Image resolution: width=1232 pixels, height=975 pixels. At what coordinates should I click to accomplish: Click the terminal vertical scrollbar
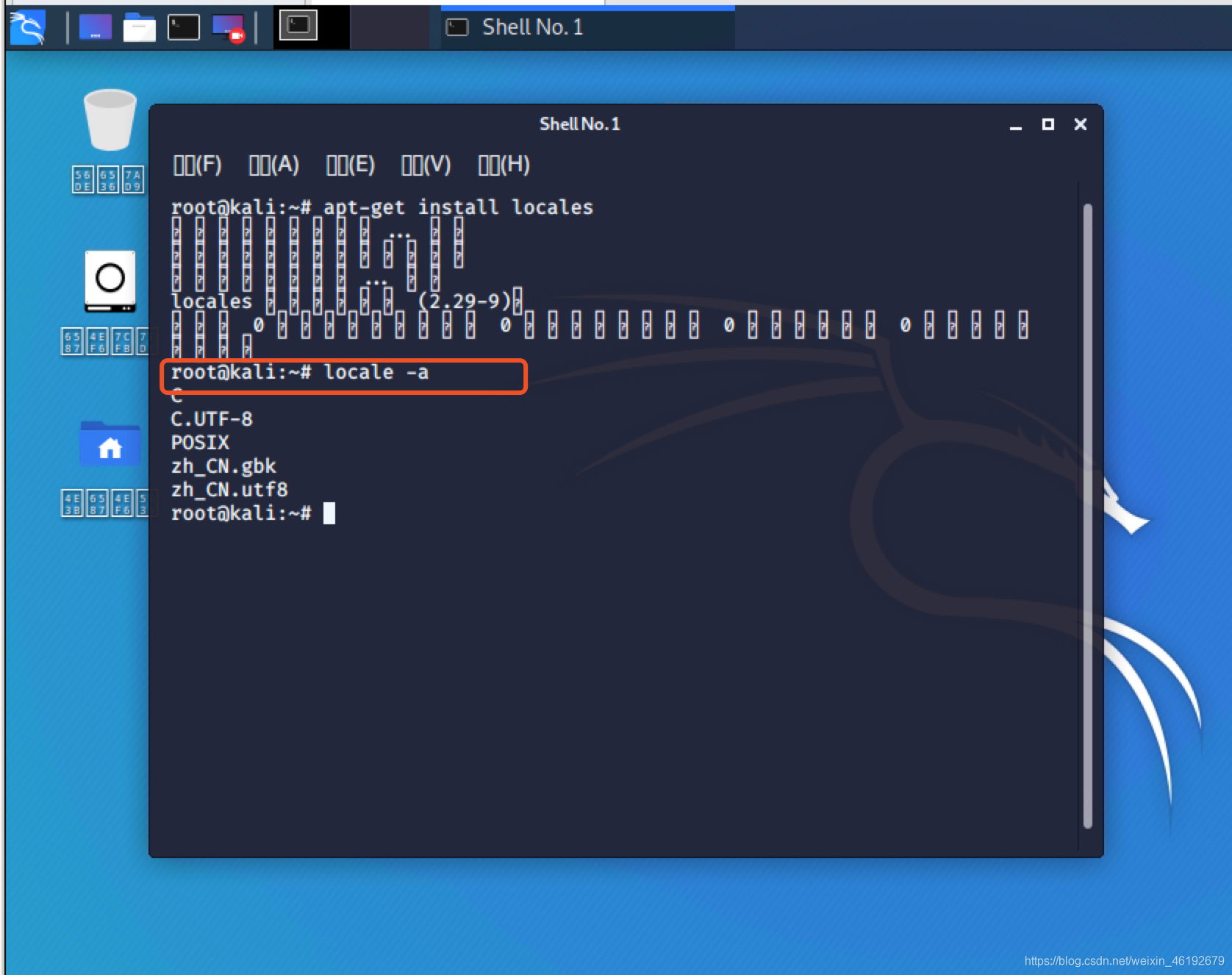tap(1087, 515)
